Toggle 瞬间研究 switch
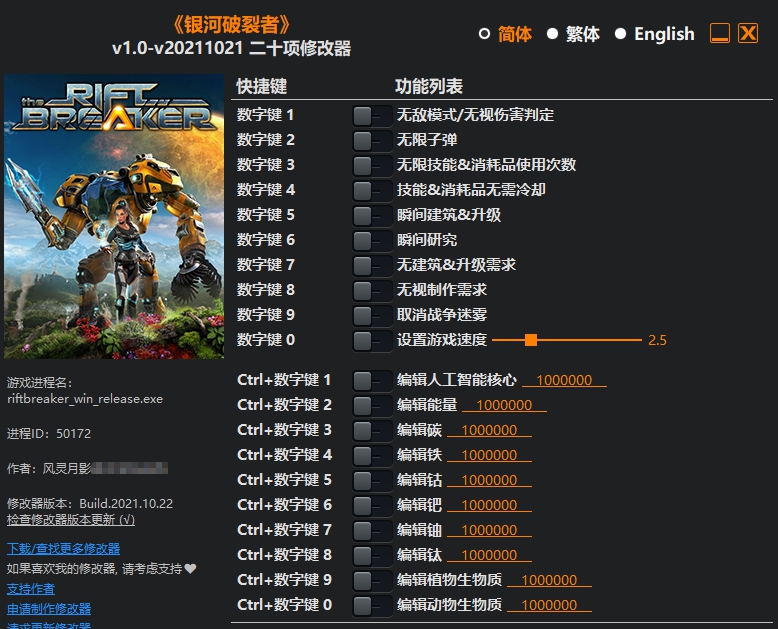This screenshot has height=629, width=778. [372, 241]
